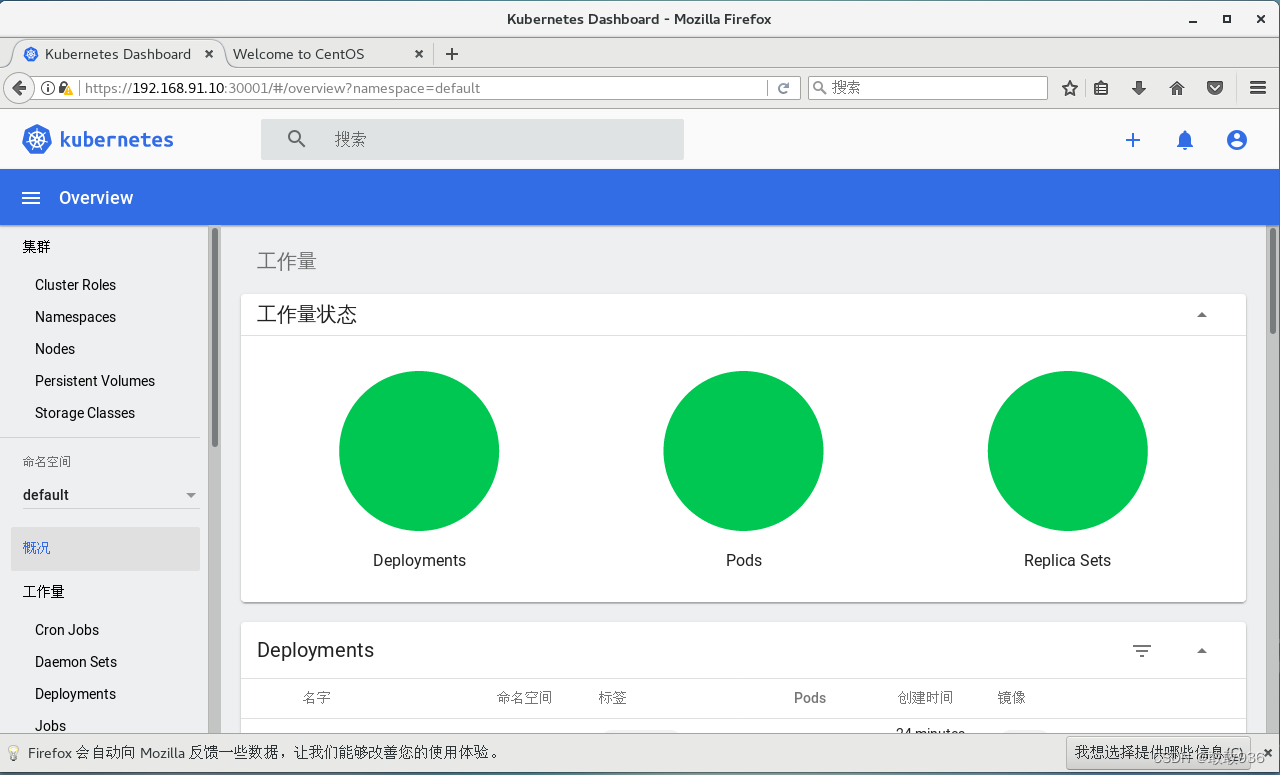Switch to Kubernetes Dashboard tab
1280x775 pixels.
118,54
